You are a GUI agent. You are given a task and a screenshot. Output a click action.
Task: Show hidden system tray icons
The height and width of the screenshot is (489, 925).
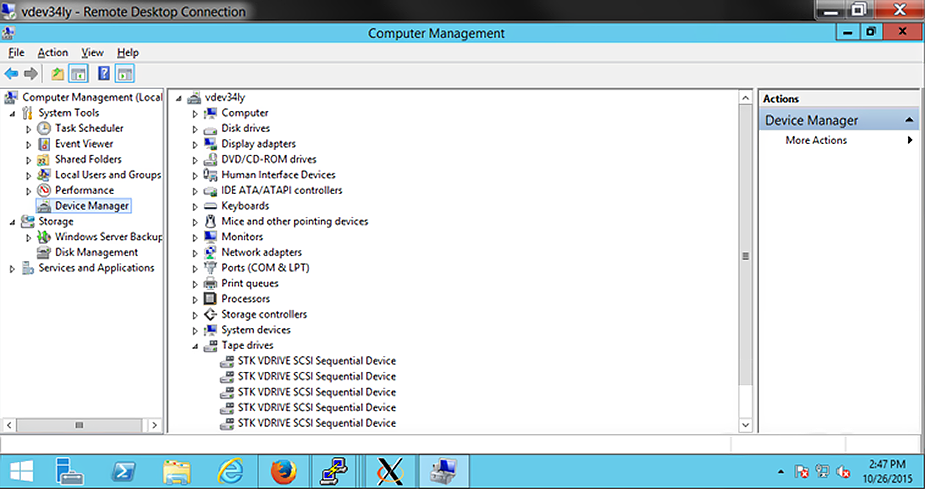tap(780, 471)
